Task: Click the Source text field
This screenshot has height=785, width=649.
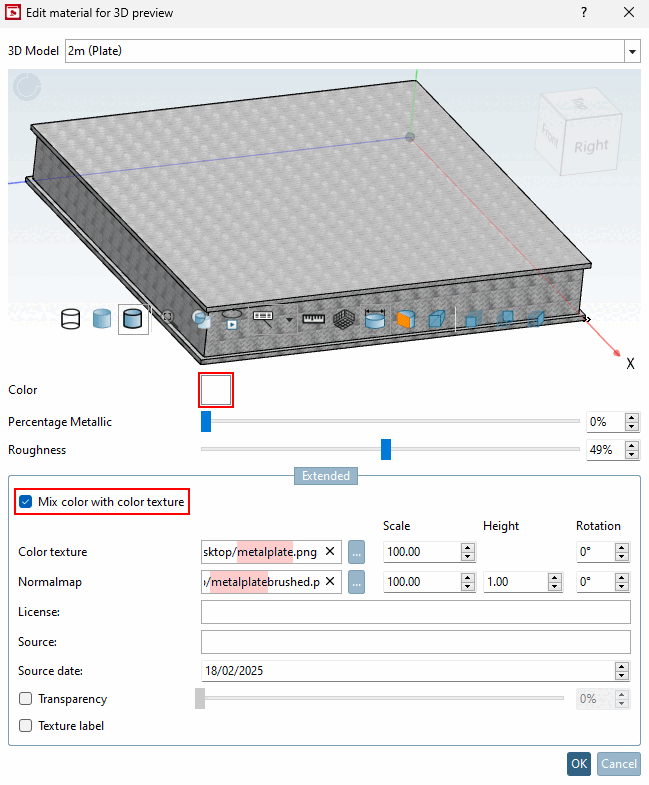Action: coord(416,642)
